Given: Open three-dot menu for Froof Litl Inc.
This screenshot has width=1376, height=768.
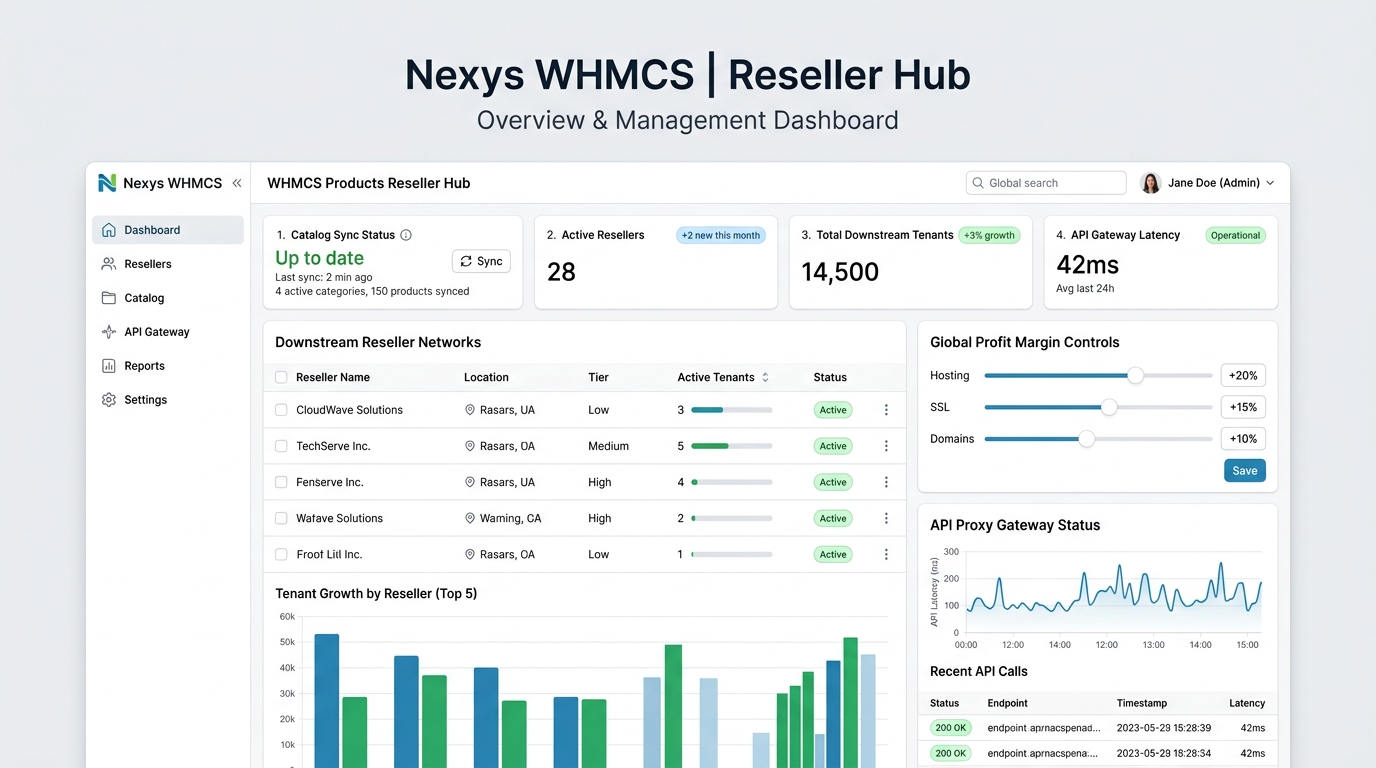Looking at the screenshot, I should coord(886,554).
